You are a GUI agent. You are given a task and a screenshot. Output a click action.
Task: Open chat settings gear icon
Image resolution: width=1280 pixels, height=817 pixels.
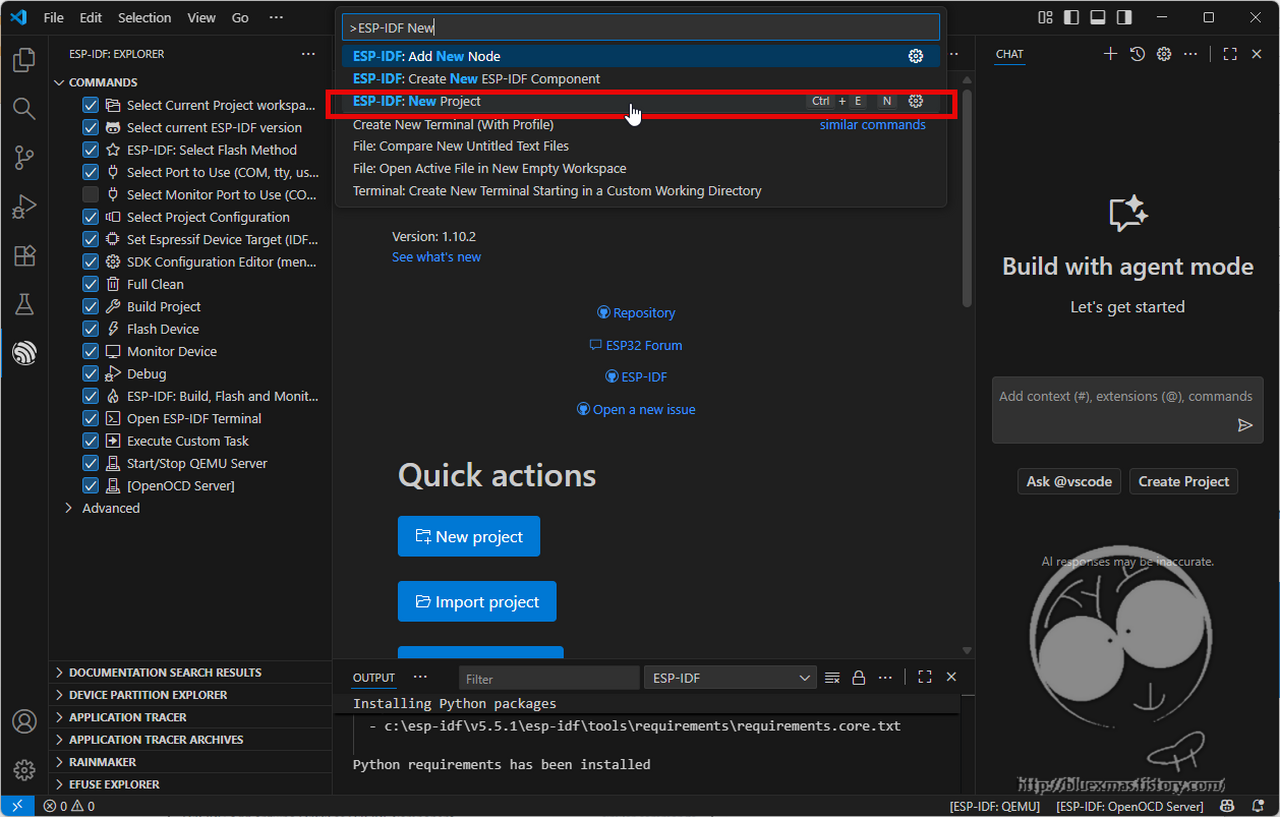tap(1164, 54)
